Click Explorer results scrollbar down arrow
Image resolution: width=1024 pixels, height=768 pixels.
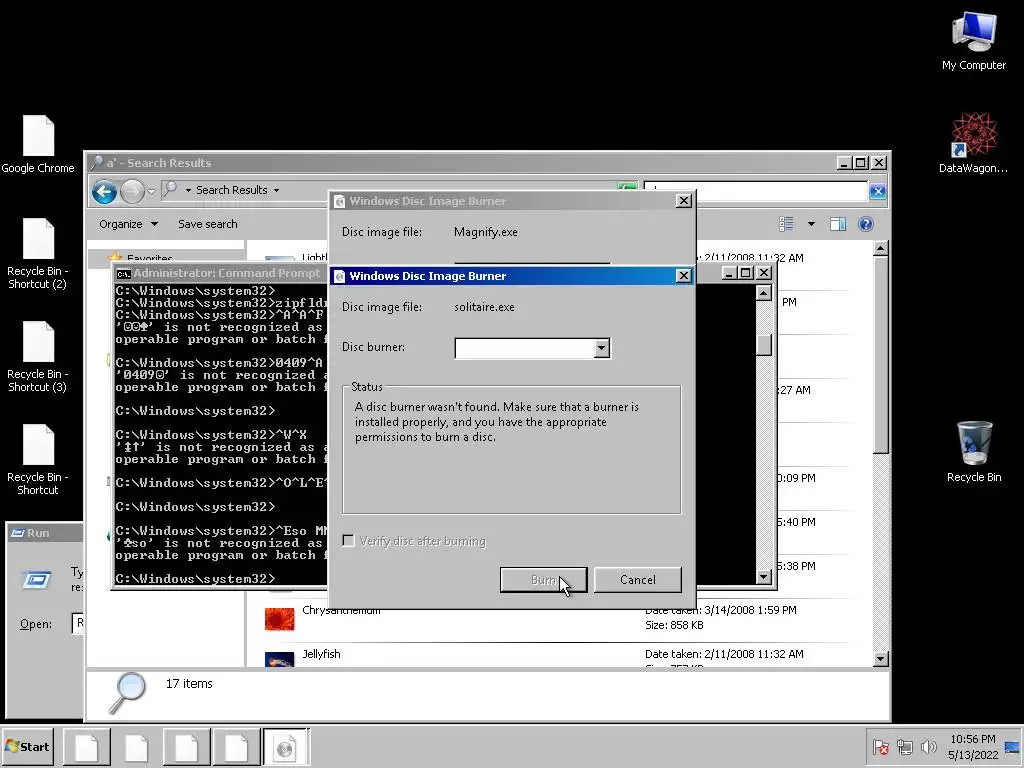[x=880, y=658]
